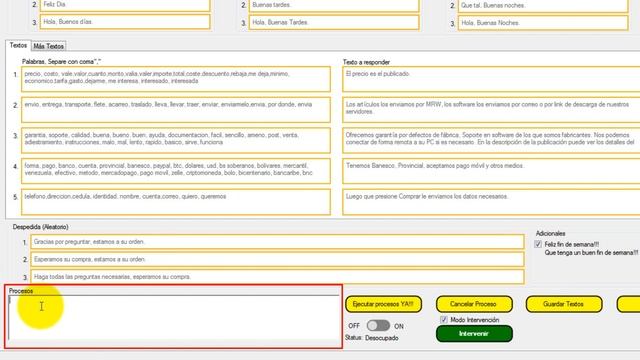Click the 'Status: Desocupado' text

point(372,338)
